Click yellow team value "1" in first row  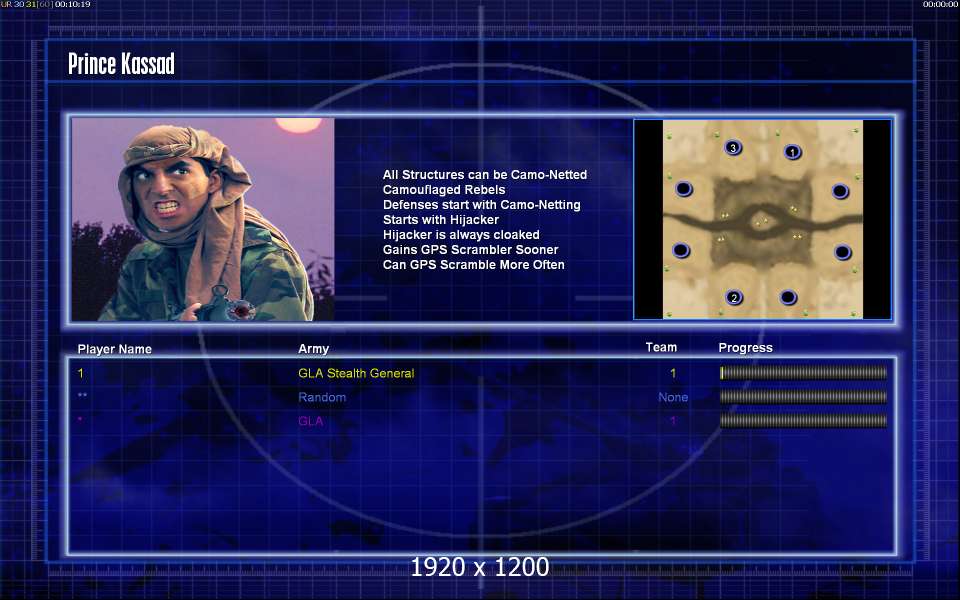click(673, 373)
